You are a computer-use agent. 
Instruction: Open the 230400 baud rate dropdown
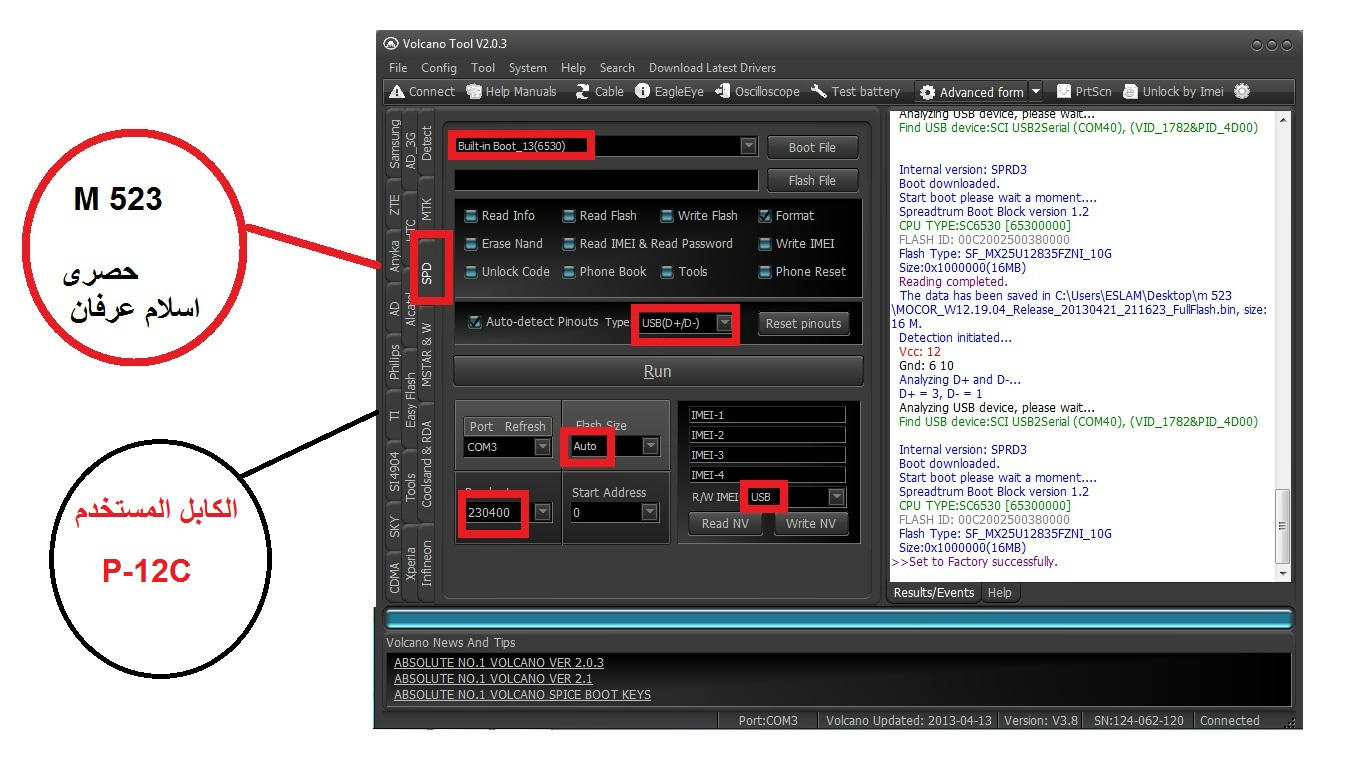pyautogui.click(x=542, y=512)
